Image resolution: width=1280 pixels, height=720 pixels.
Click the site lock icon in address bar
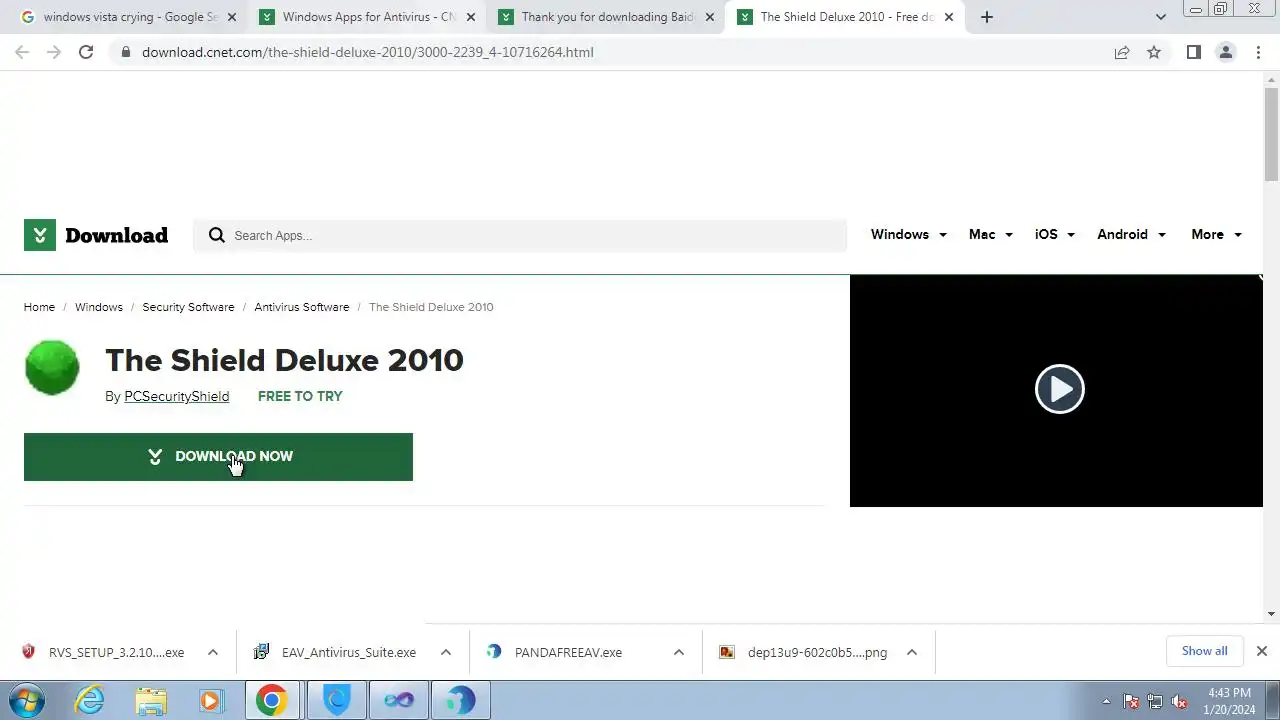[x=125, y=52]
